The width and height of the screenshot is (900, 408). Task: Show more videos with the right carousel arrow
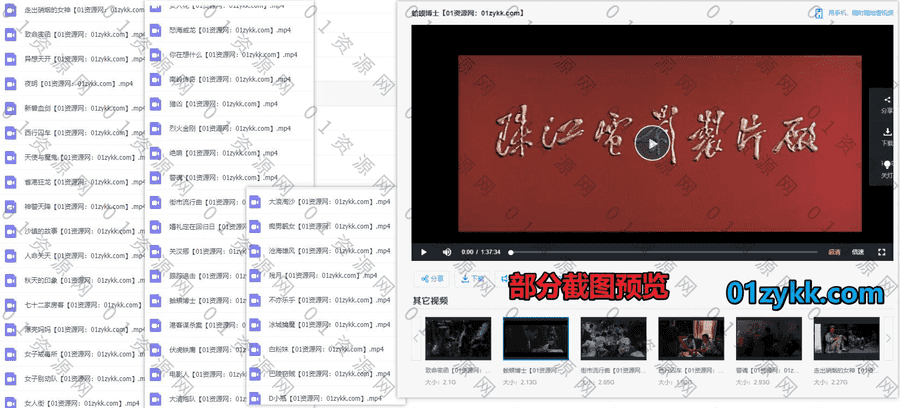(889, 338)
